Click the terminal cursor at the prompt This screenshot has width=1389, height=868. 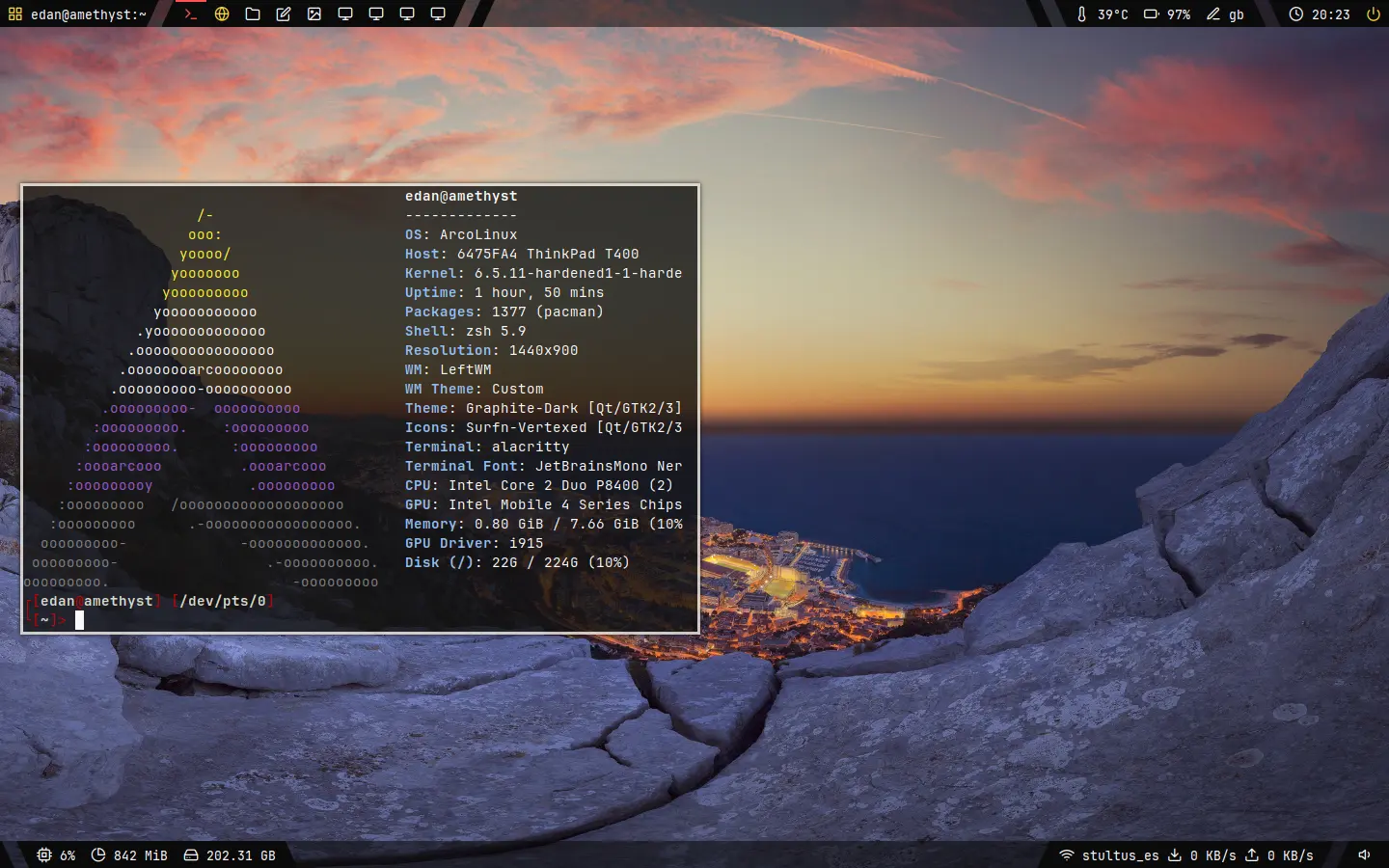coord(80,620)
